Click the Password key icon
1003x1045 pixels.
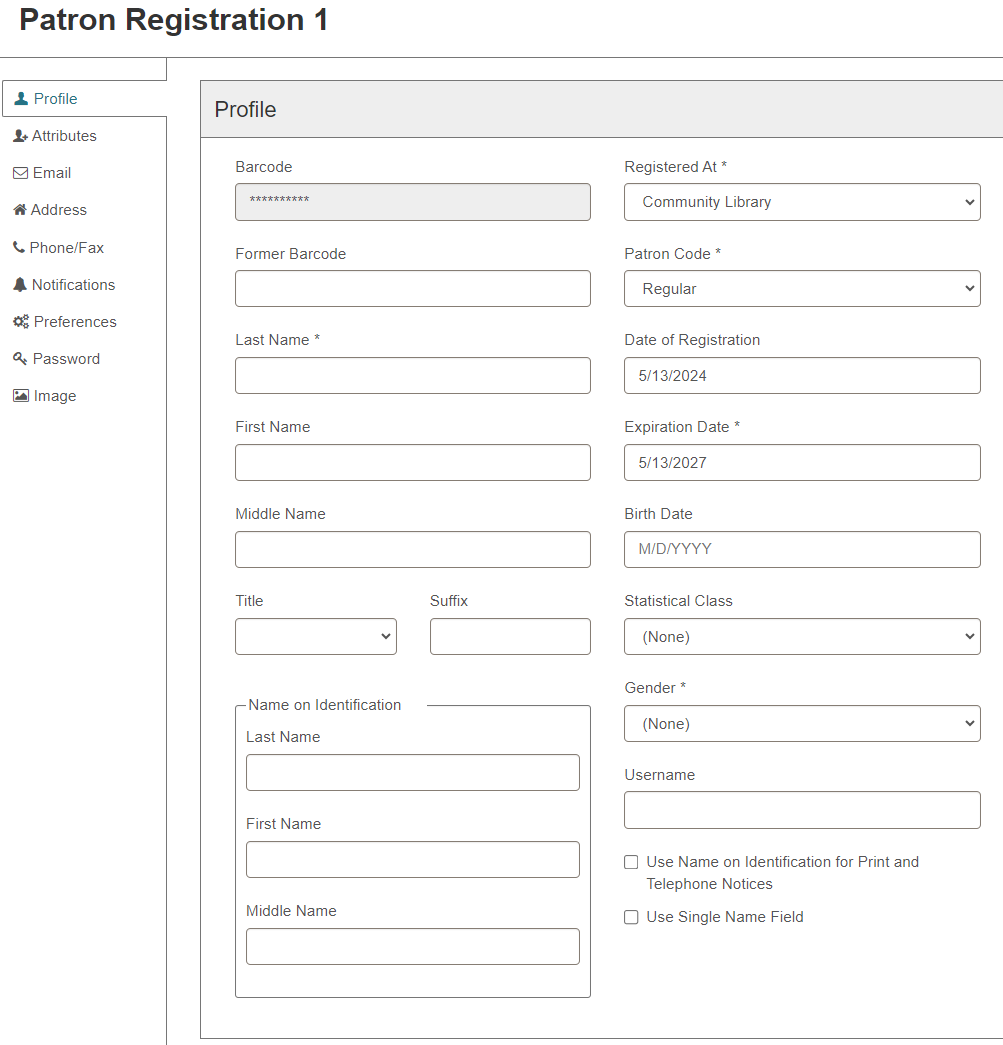21,359
